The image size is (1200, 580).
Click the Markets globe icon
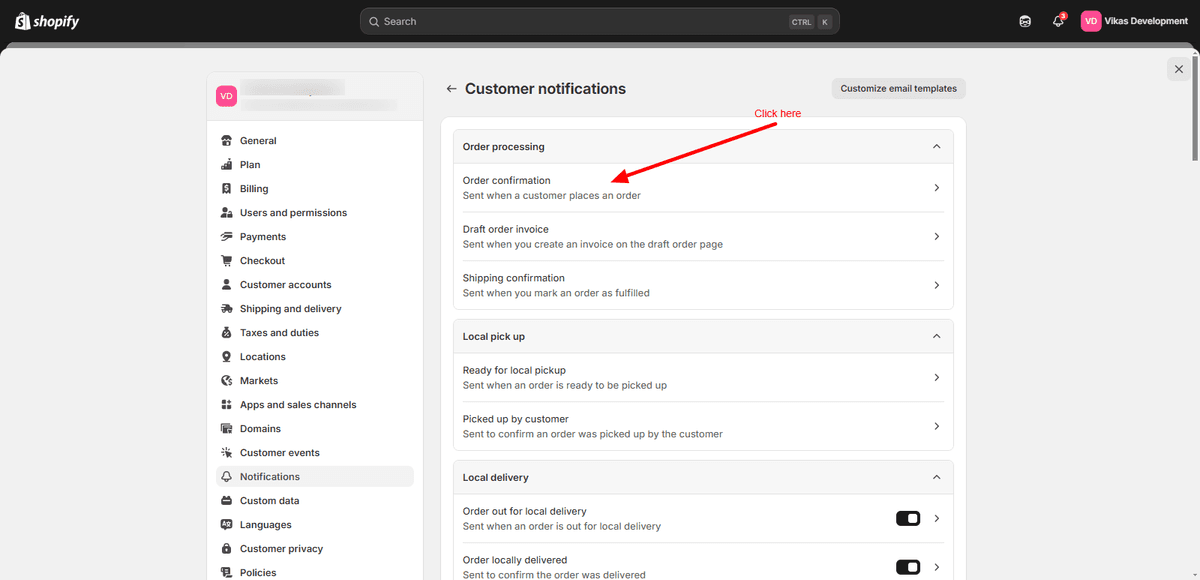(227, 381)
